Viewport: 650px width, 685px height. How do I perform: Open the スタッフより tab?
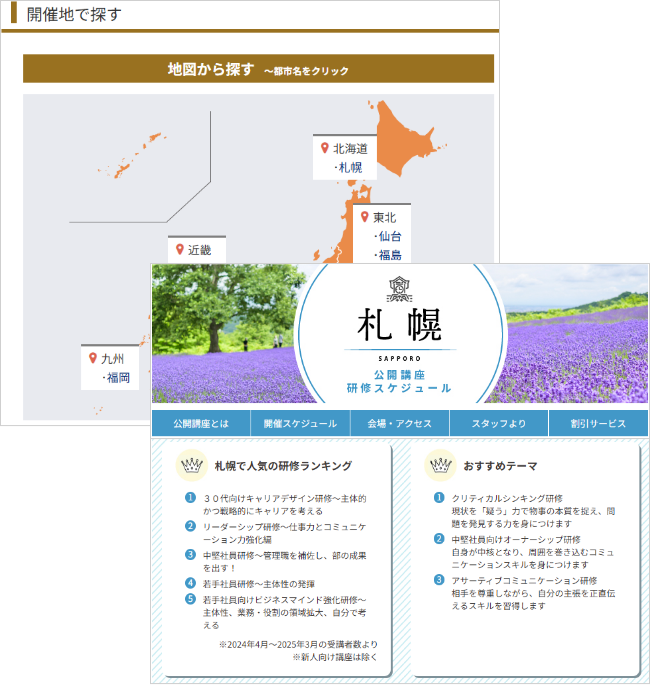[498, 423]
